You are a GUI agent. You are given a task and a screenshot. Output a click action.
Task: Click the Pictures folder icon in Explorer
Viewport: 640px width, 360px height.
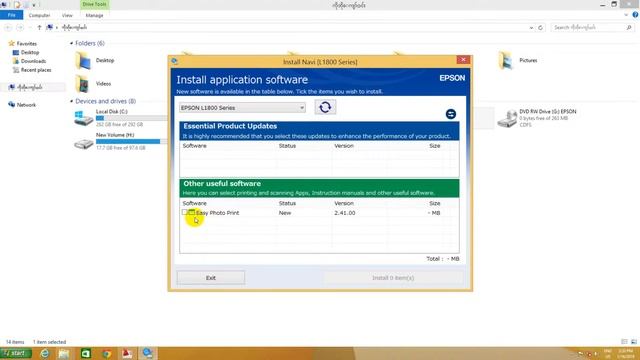tap(506, 61)
